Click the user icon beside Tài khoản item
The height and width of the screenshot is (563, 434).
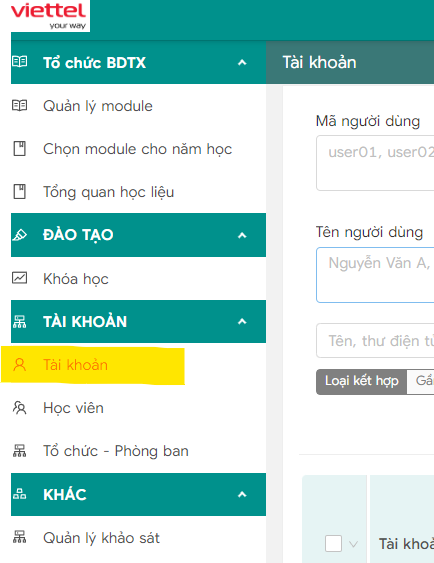(x=19, y=364)
